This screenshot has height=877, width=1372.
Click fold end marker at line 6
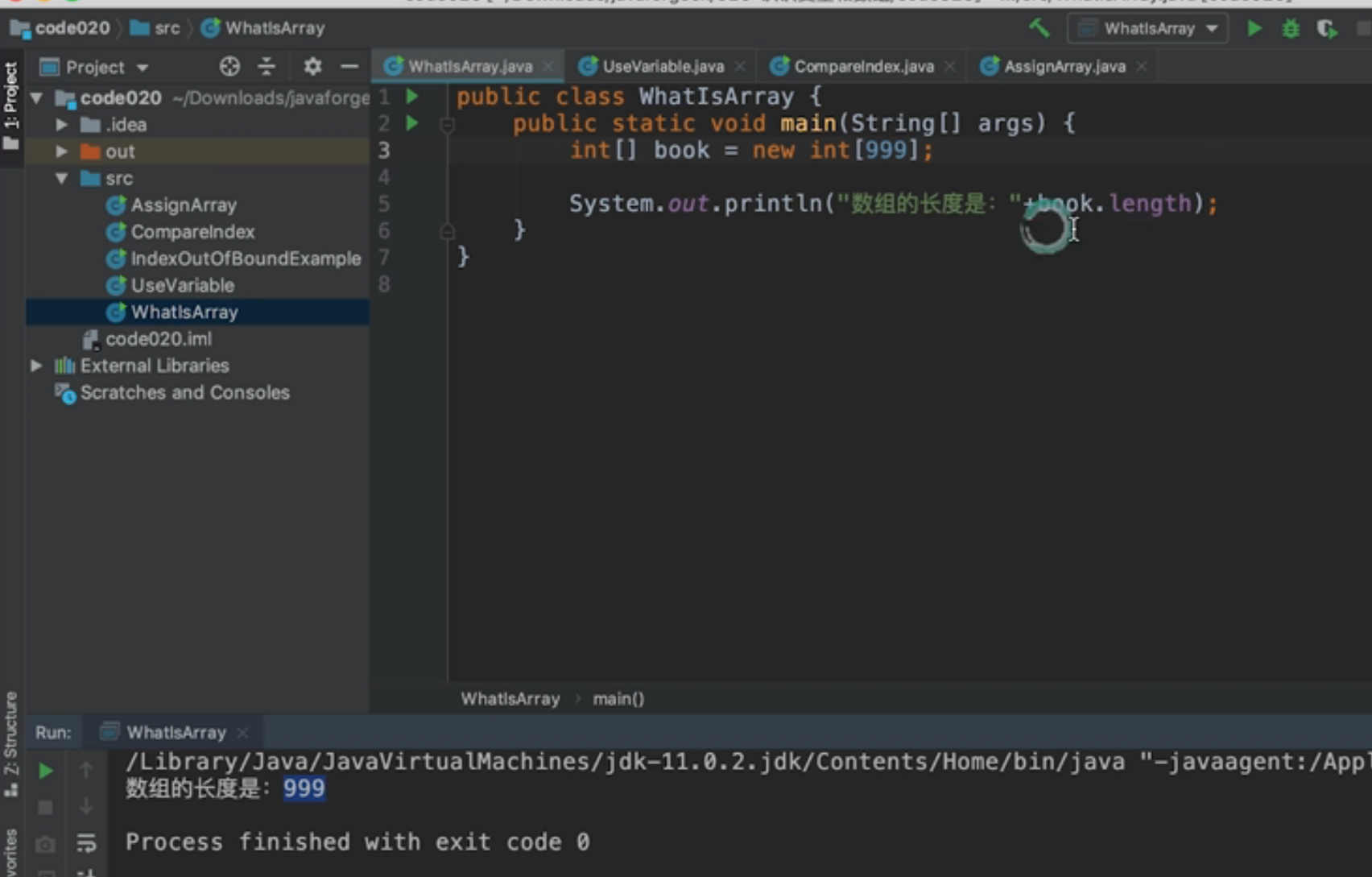447,231
